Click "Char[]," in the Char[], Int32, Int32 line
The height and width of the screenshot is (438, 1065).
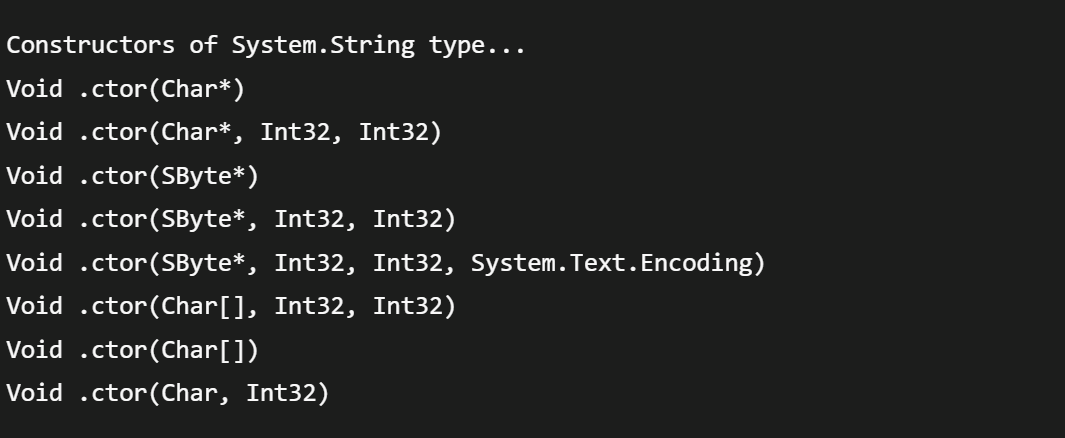(x=210, y=307)
